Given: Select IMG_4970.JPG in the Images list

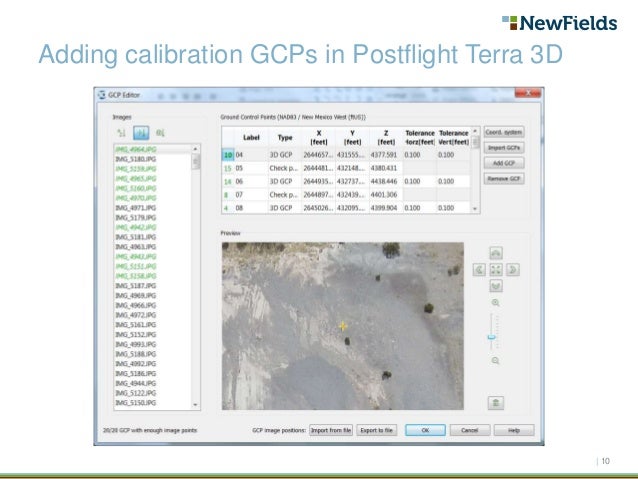Looking at the screenshot, I should coord(153,198).
